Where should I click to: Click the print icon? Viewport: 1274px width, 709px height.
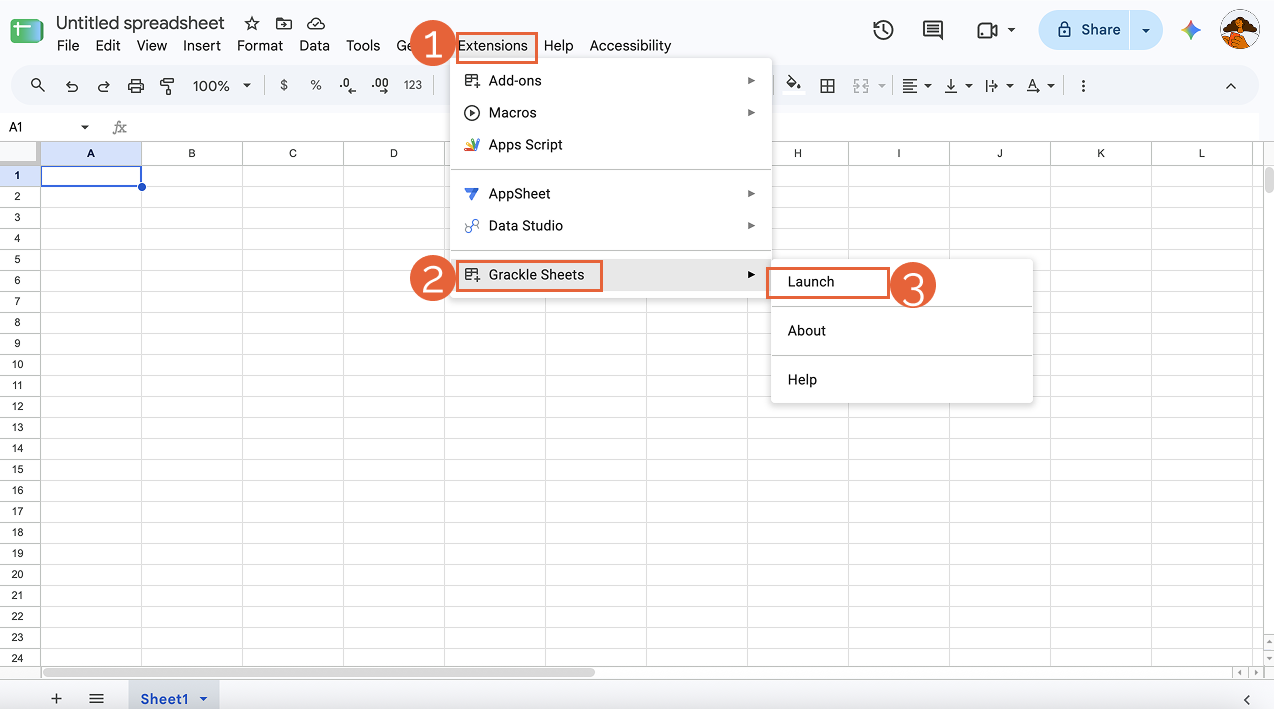[x=136, y=86]
